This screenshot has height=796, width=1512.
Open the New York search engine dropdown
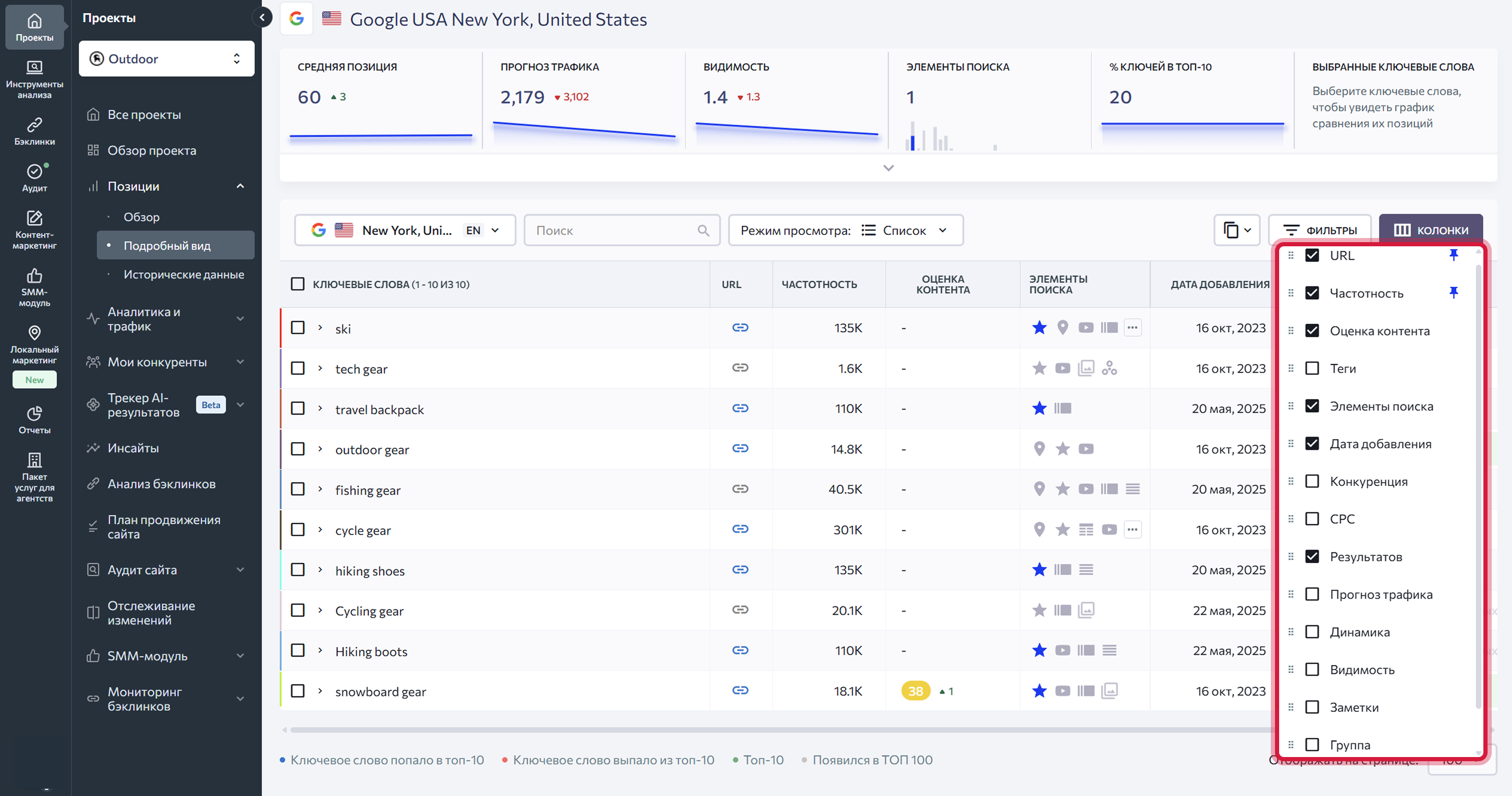405,231
